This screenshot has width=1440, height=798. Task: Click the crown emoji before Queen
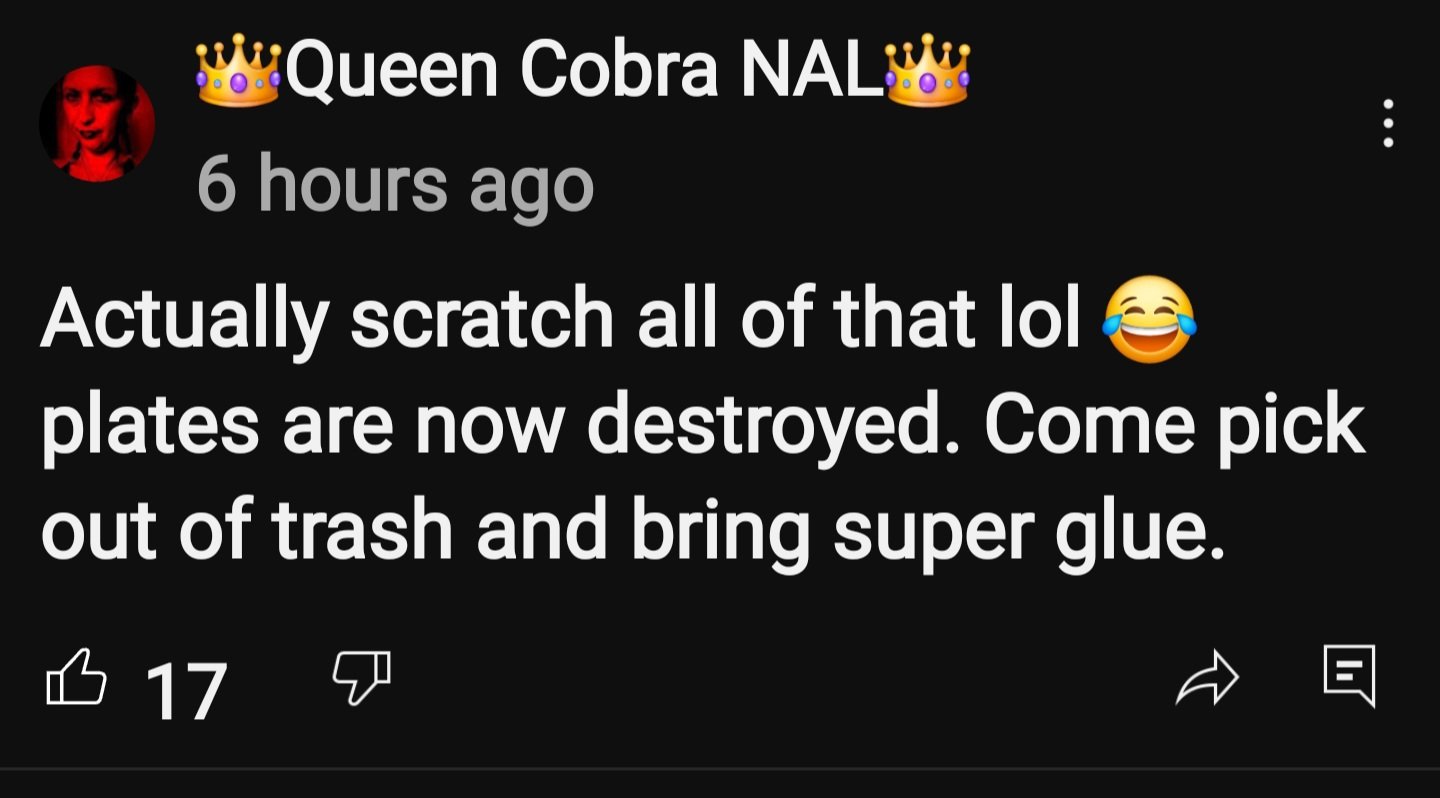(x=239, y=70)
